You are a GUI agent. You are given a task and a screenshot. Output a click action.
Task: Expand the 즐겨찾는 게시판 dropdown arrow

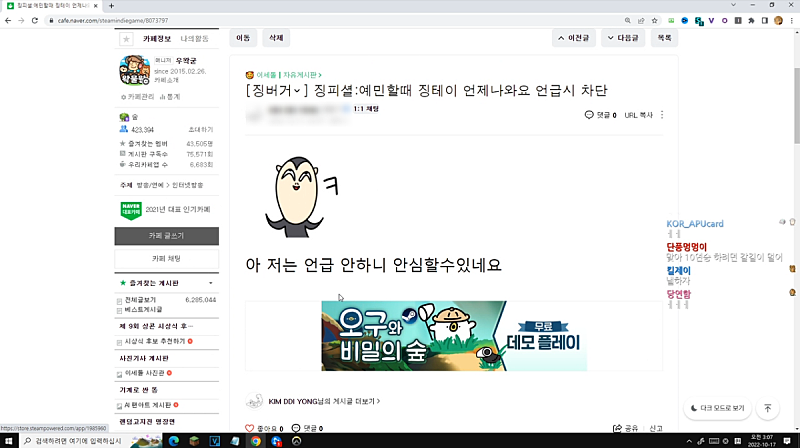[213, 284]
